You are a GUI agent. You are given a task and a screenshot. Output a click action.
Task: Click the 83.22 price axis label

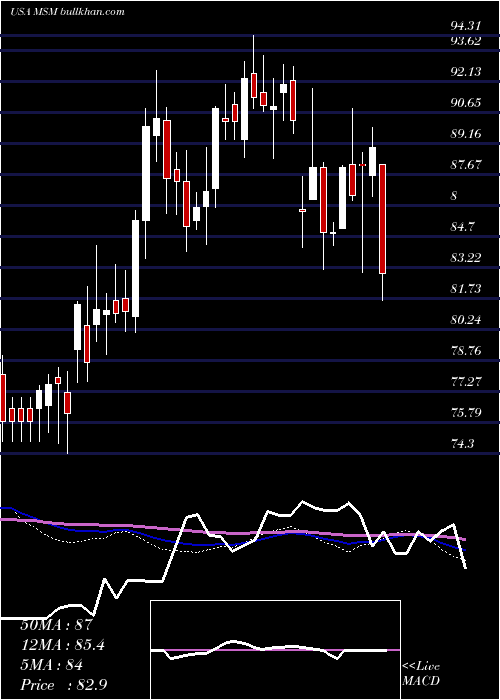[466, 258]
